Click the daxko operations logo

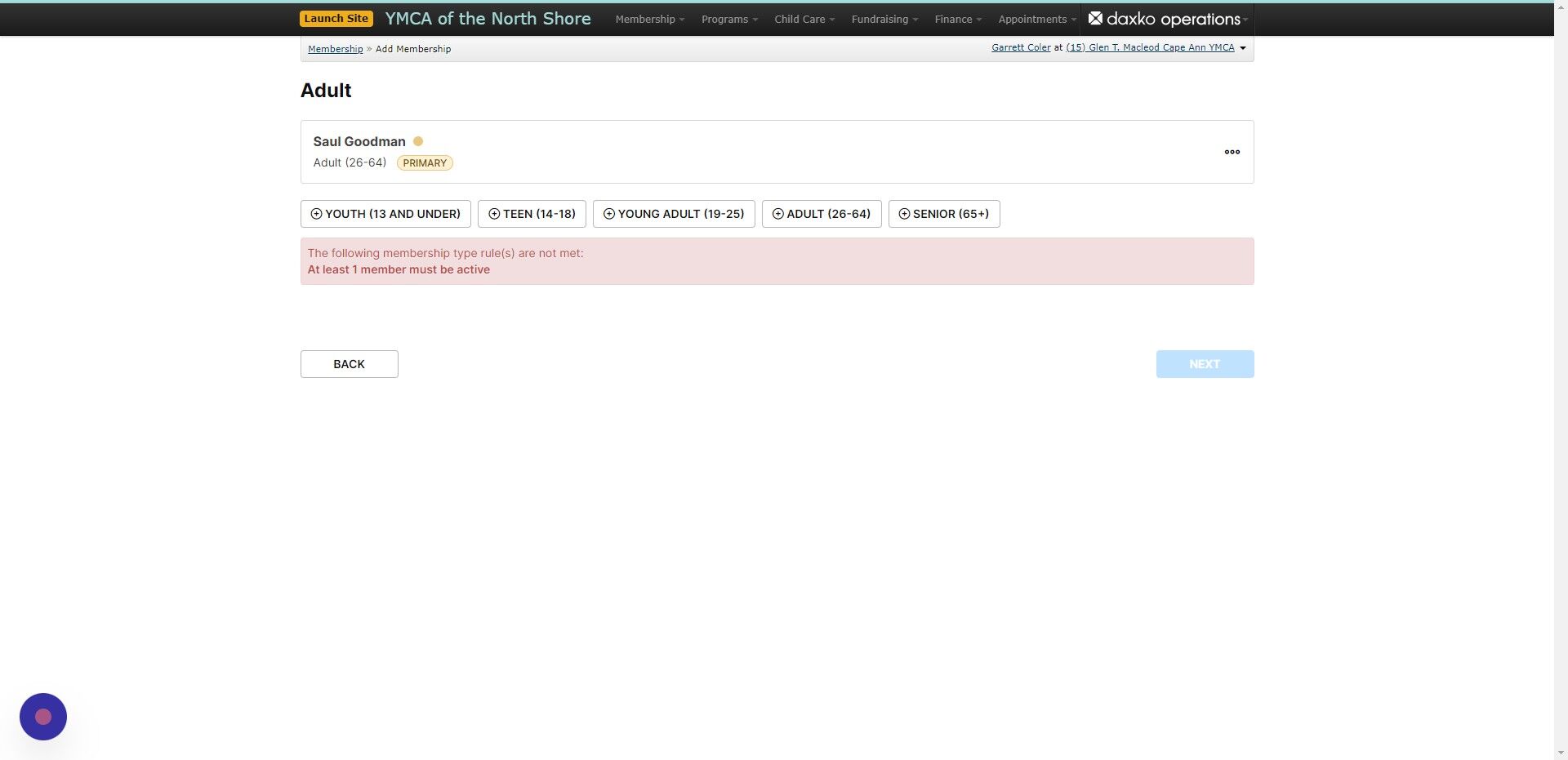[x=1165, y=19]
